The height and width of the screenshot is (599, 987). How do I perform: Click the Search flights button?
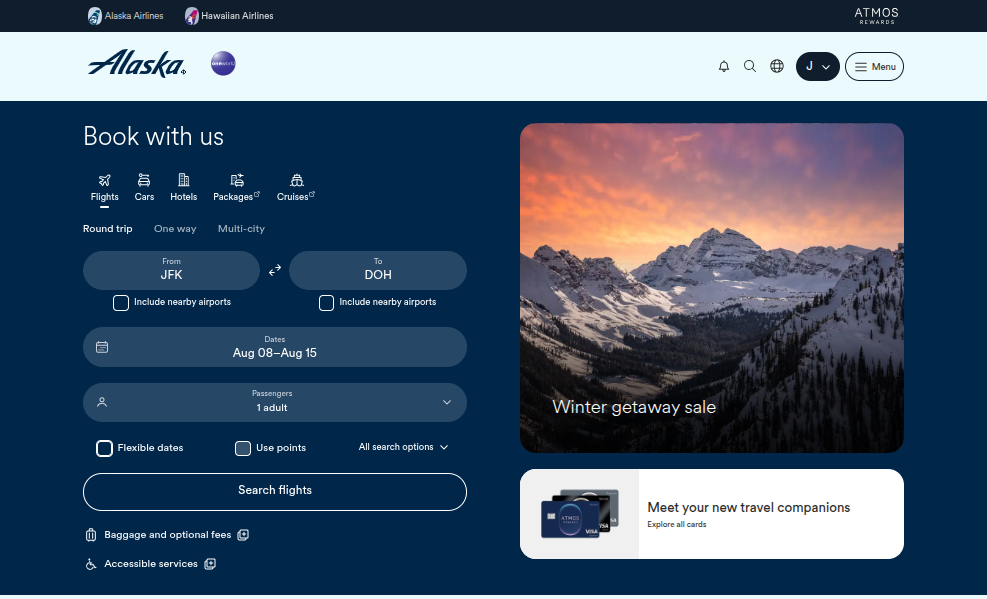275,491
